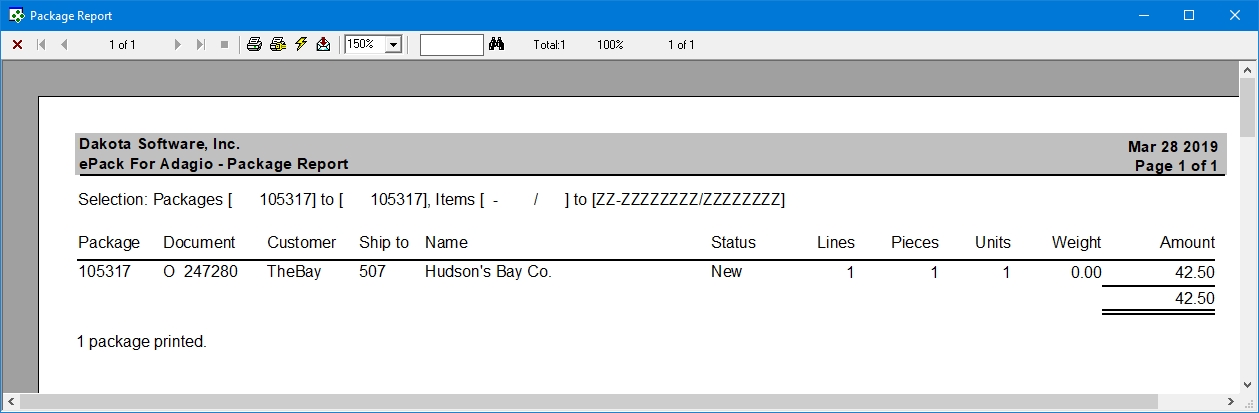Click the binoculars search icon
This screenshot has height=413, width=1259.
pos(498,45)
